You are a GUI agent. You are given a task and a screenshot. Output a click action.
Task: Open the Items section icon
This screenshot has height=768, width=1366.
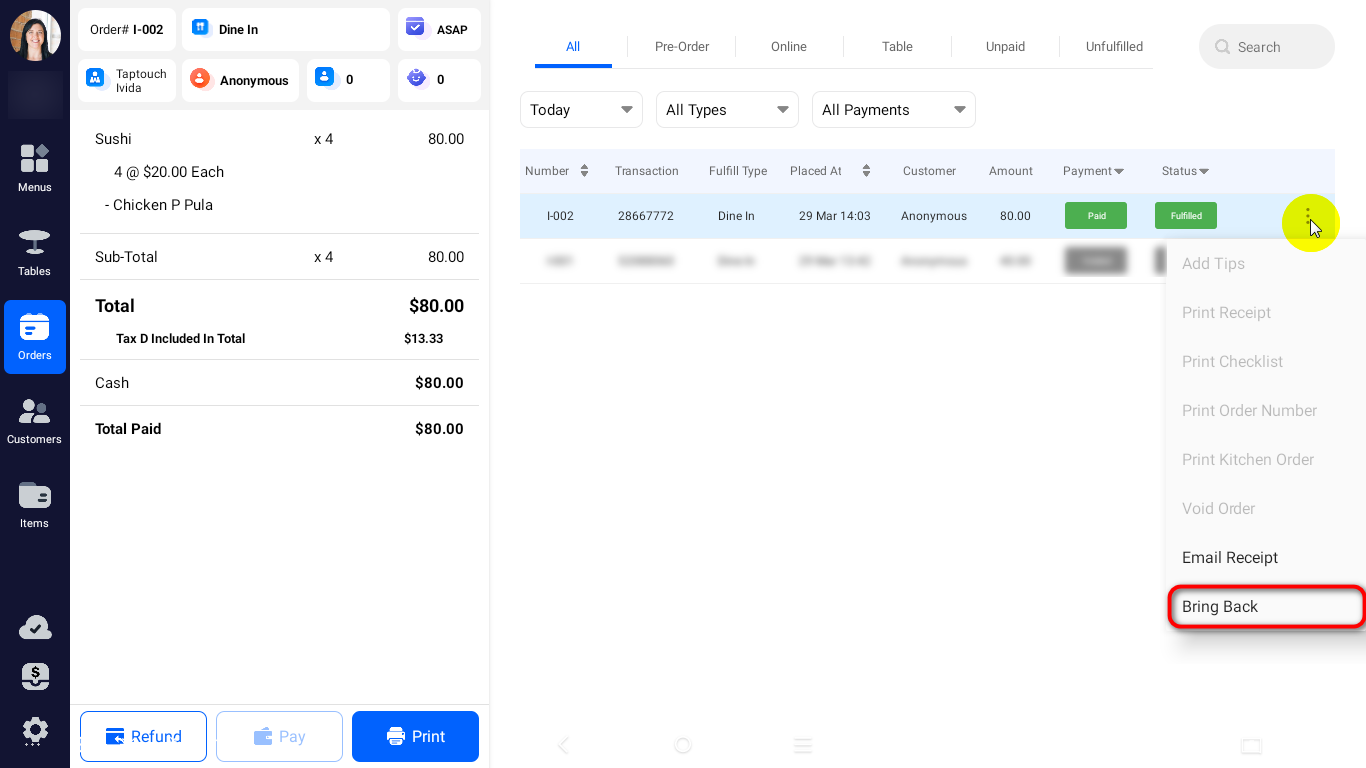tap(34, 504)
